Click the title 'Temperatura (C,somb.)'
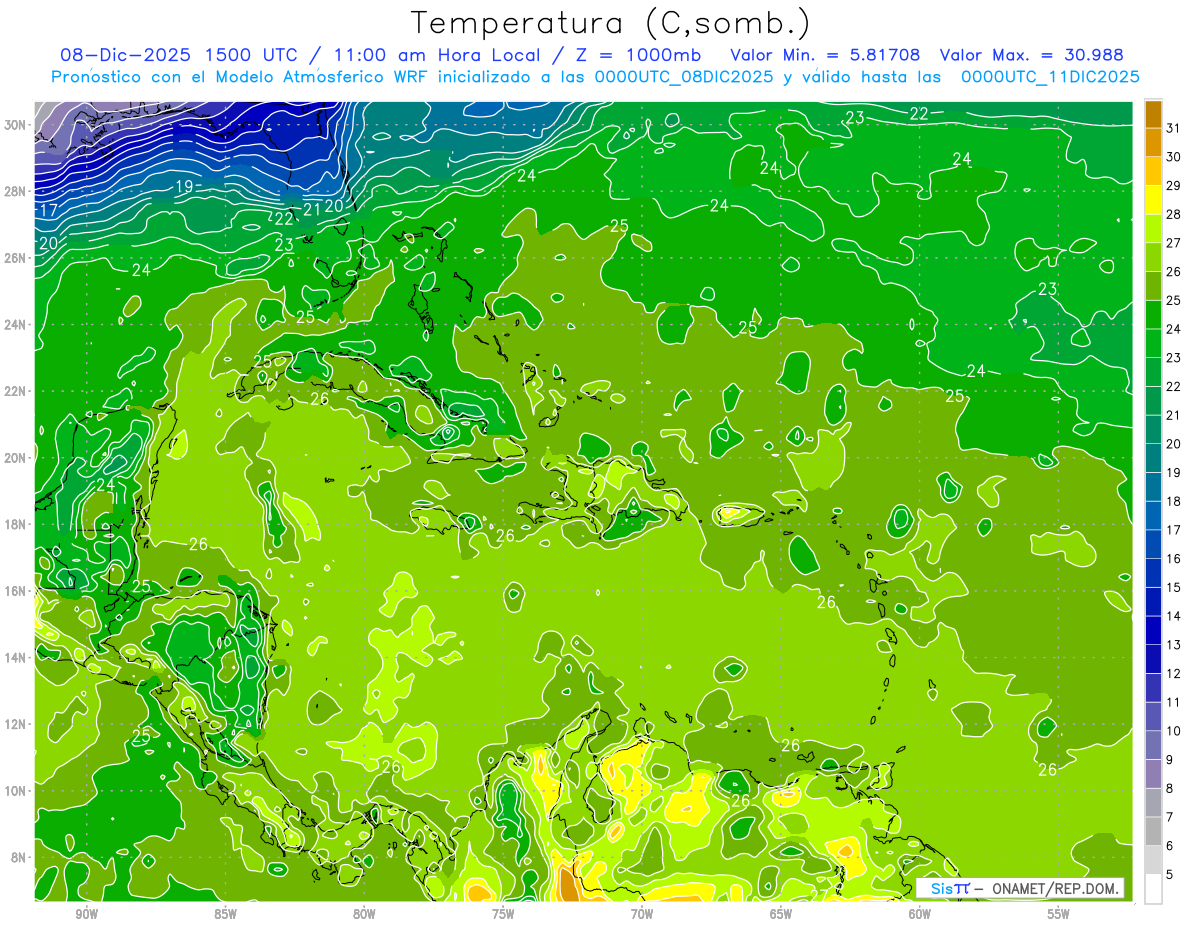Viewport: 1200px width, 927px height. 611,24
